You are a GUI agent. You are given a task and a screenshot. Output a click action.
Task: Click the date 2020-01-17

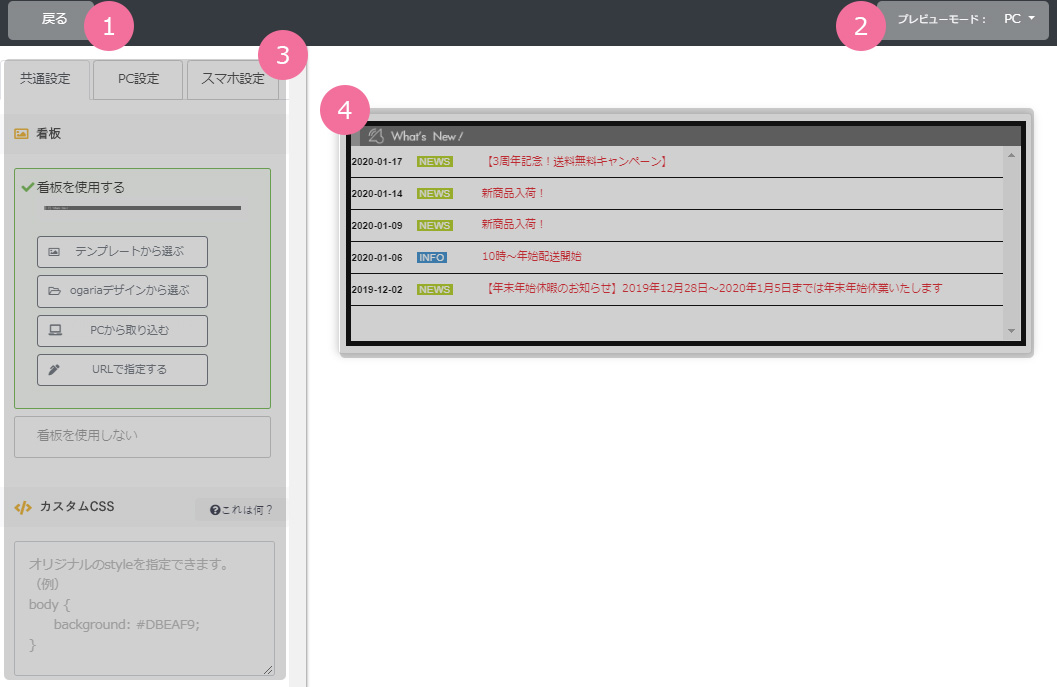tap(377, 162)
